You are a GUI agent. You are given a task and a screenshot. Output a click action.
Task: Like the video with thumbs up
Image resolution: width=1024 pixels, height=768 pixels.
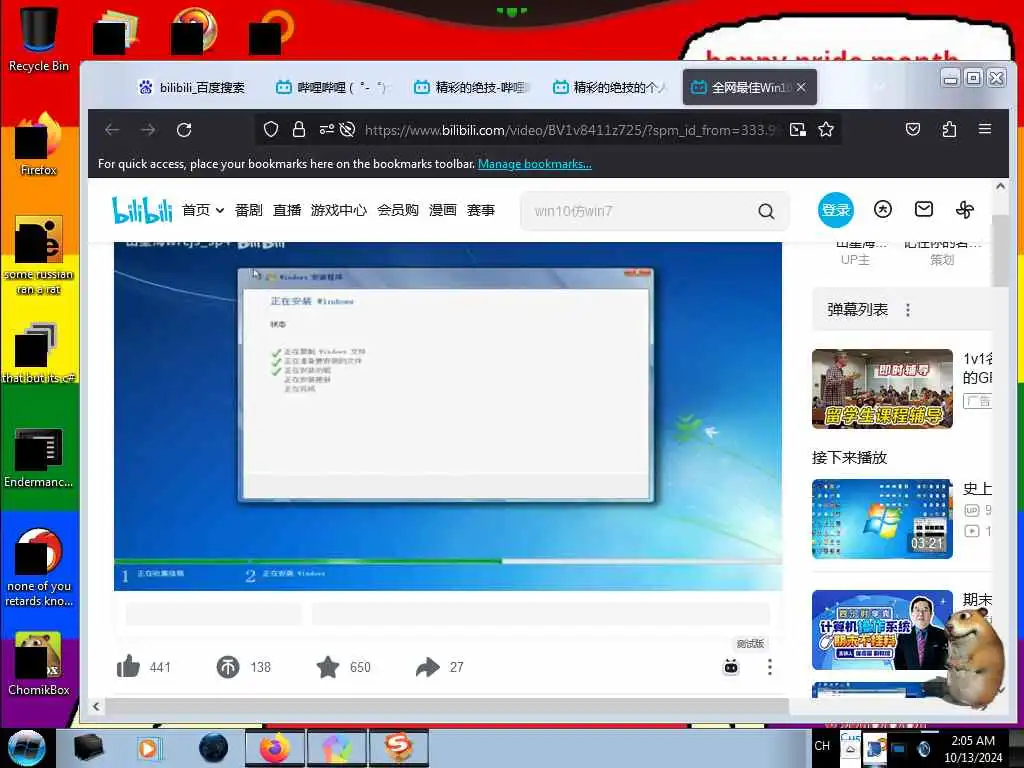128,667
